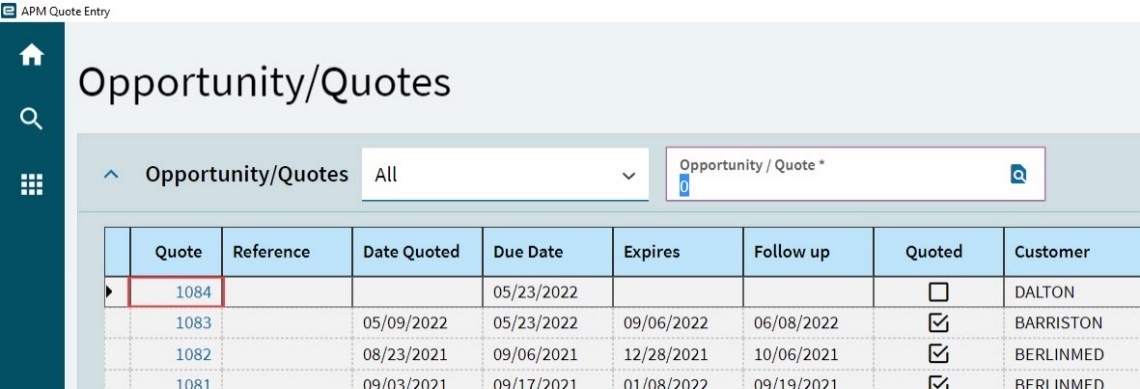Collapse the Opportunity/Quotes panel chevron
The width and height of the screenshot is (1140, 389).
coord(111,175)
